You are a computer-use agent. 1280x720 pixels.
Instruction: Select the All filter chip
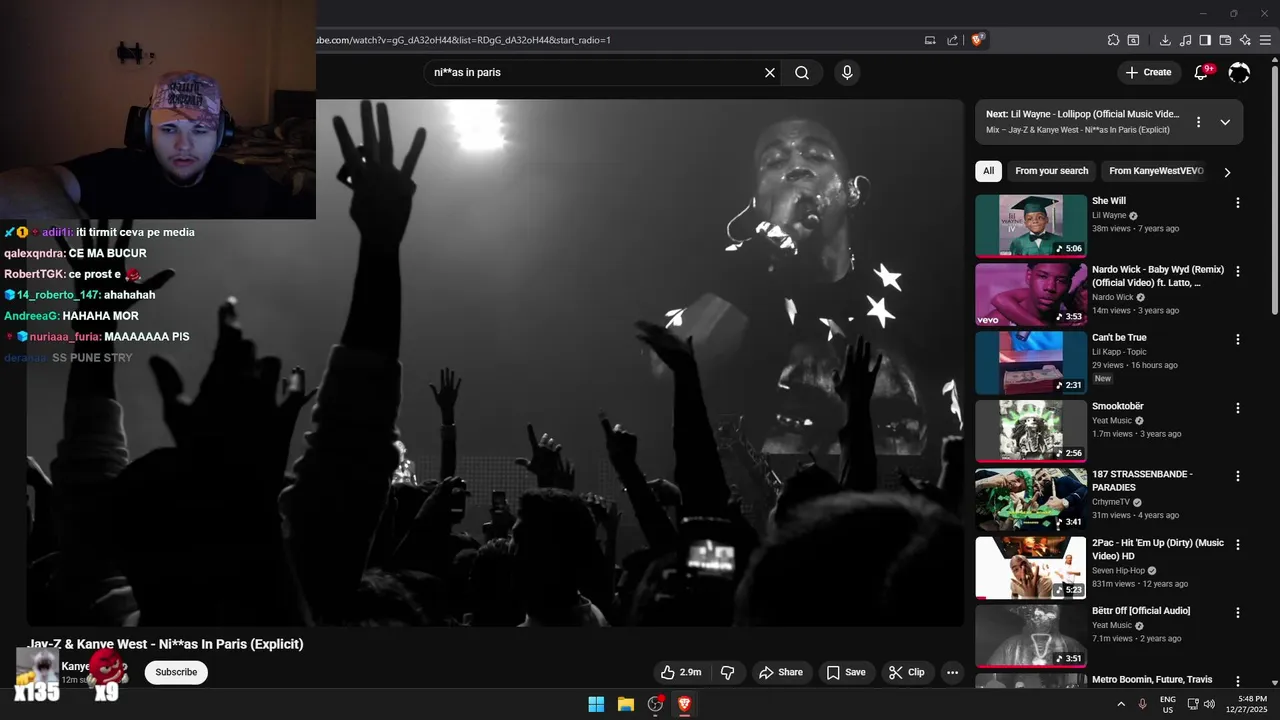[988, 171]
